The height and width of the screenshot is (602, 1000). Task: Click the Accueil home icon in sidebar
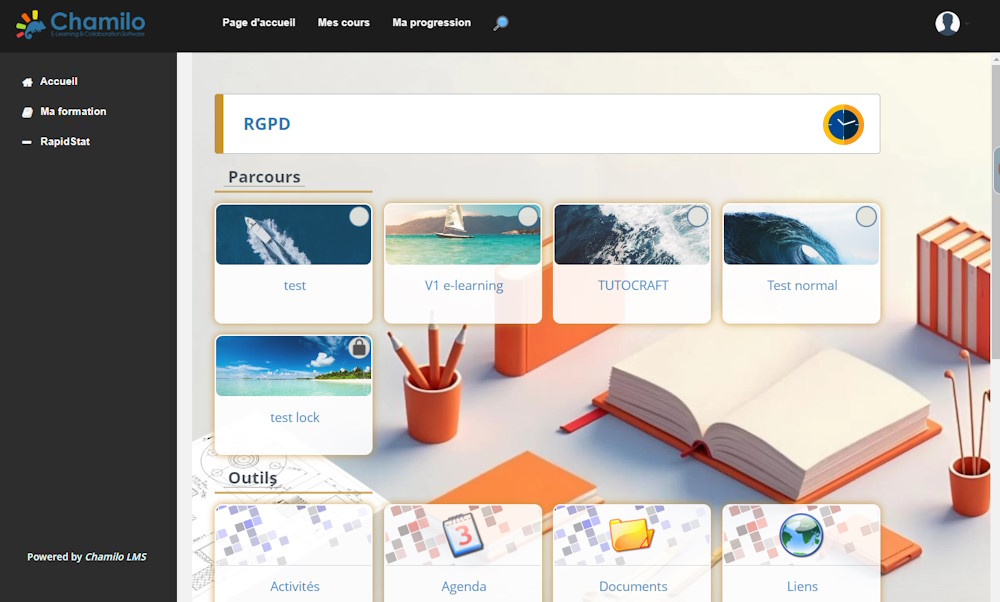(28, 82)
